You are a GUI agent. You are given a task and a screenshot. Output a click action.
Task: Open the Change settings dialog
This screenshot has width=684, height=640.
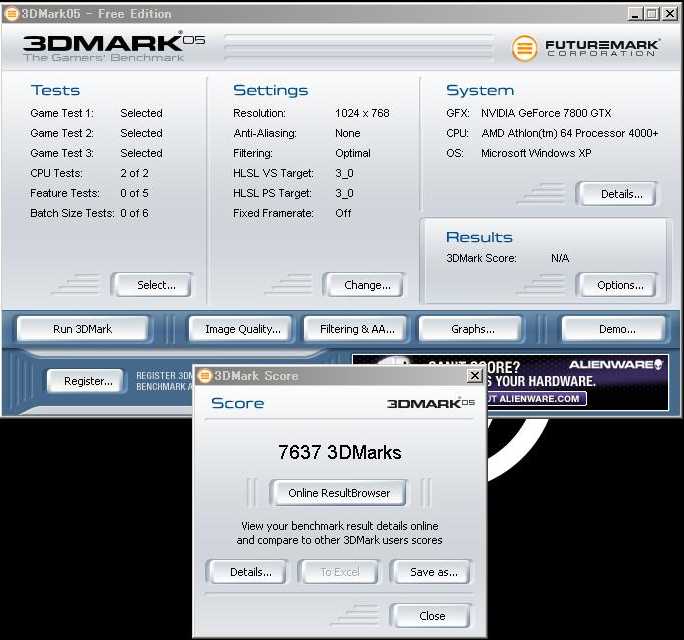coord(367,285)
